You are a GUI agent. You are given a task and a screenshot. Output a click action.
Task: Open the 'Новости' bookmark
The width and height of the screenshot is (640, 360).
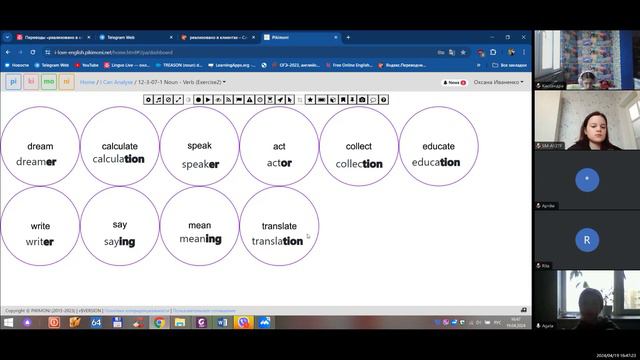click(x=17, y=65)
